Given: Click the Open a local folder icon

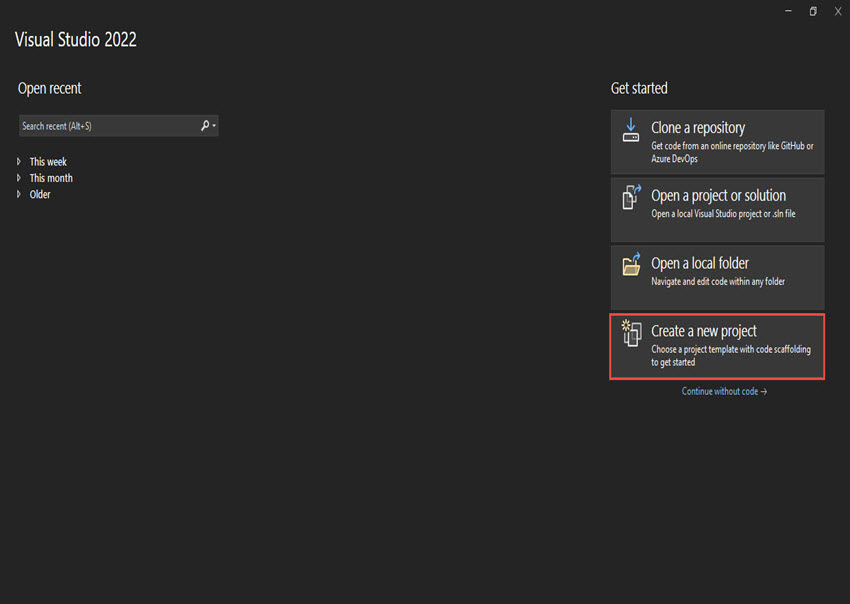Looking at the screenshot, I should (x=631, y=264).
